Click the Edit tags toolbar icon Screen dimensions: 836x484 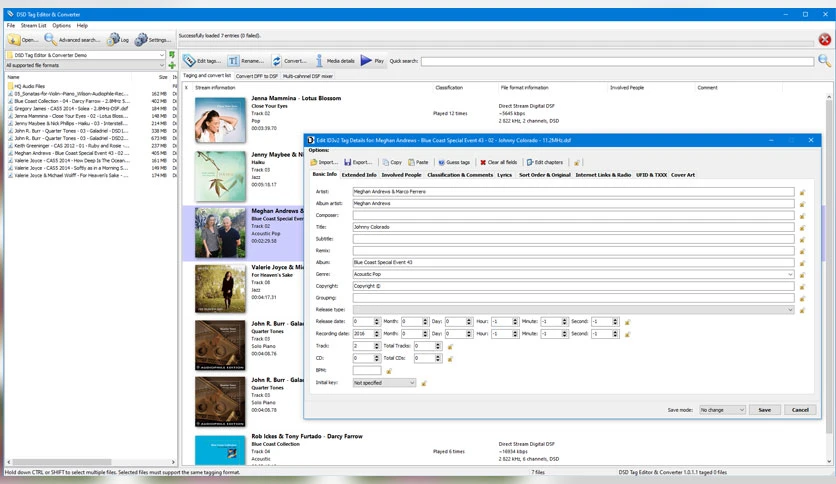202,61
